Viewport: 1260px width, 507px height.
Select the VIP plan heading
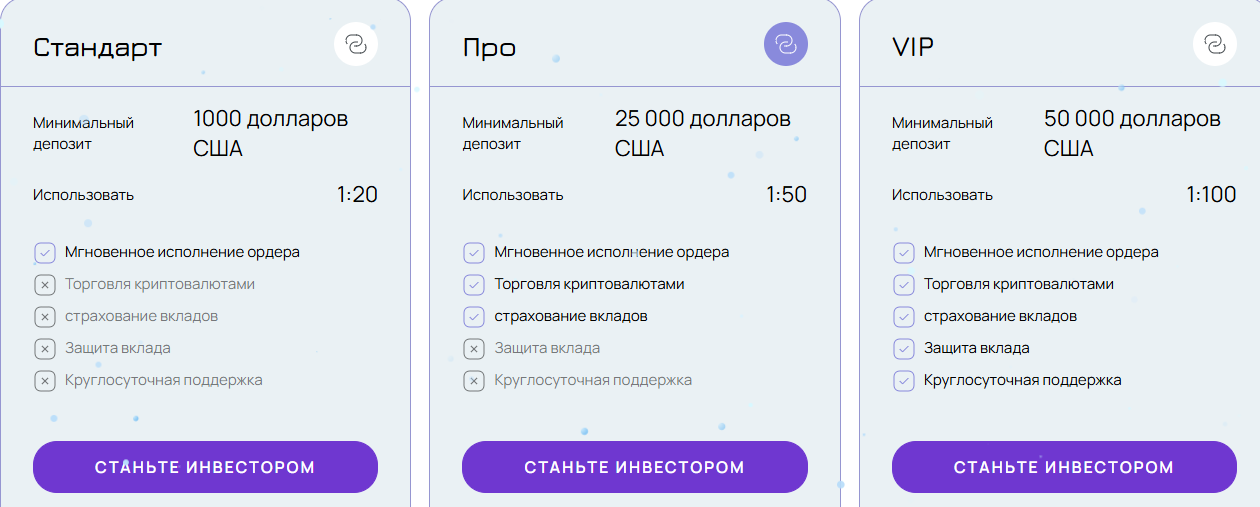[912, 47]
